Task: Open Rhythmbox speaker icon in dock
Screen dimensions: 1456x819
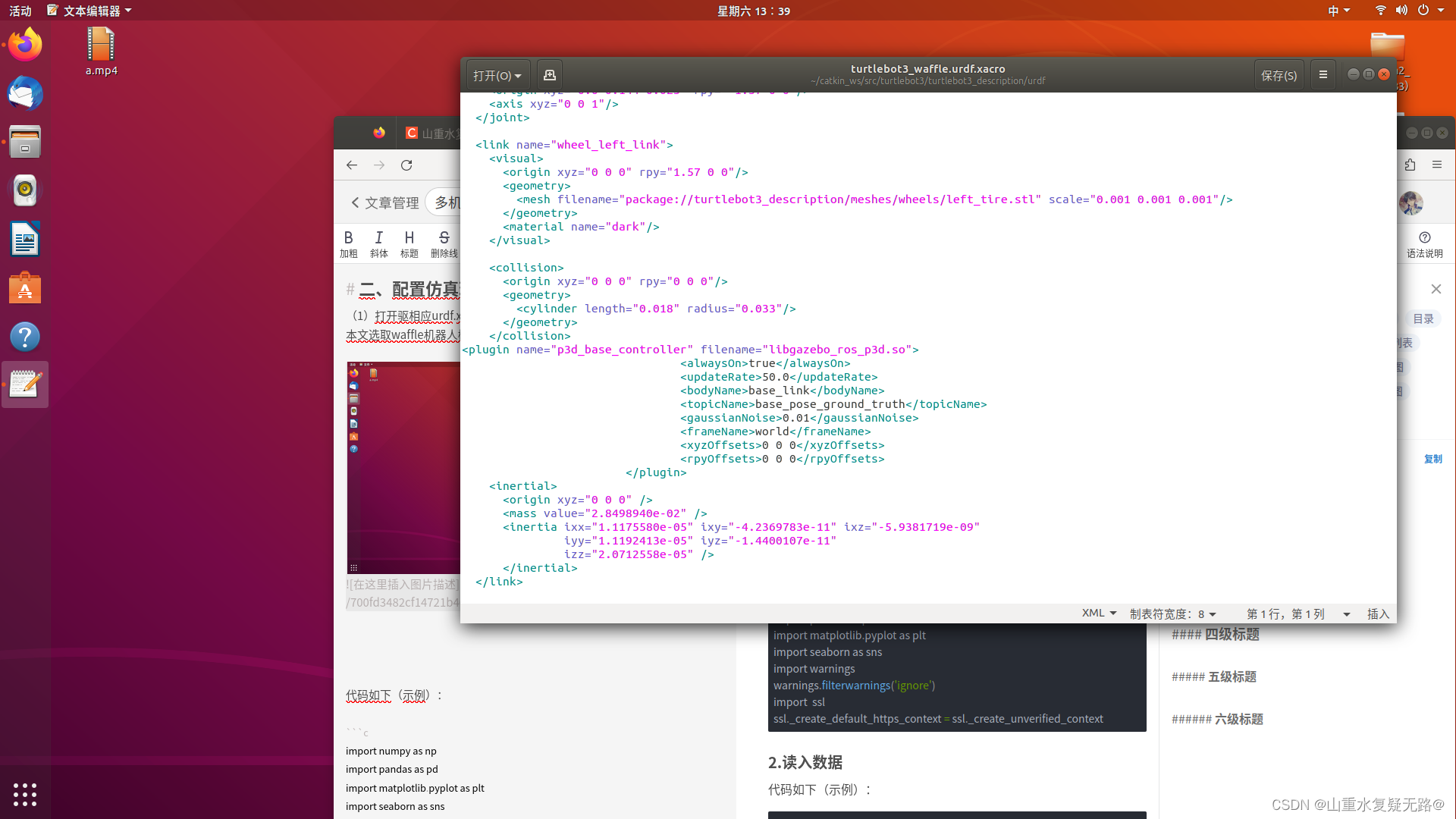Action: point(25,190)
